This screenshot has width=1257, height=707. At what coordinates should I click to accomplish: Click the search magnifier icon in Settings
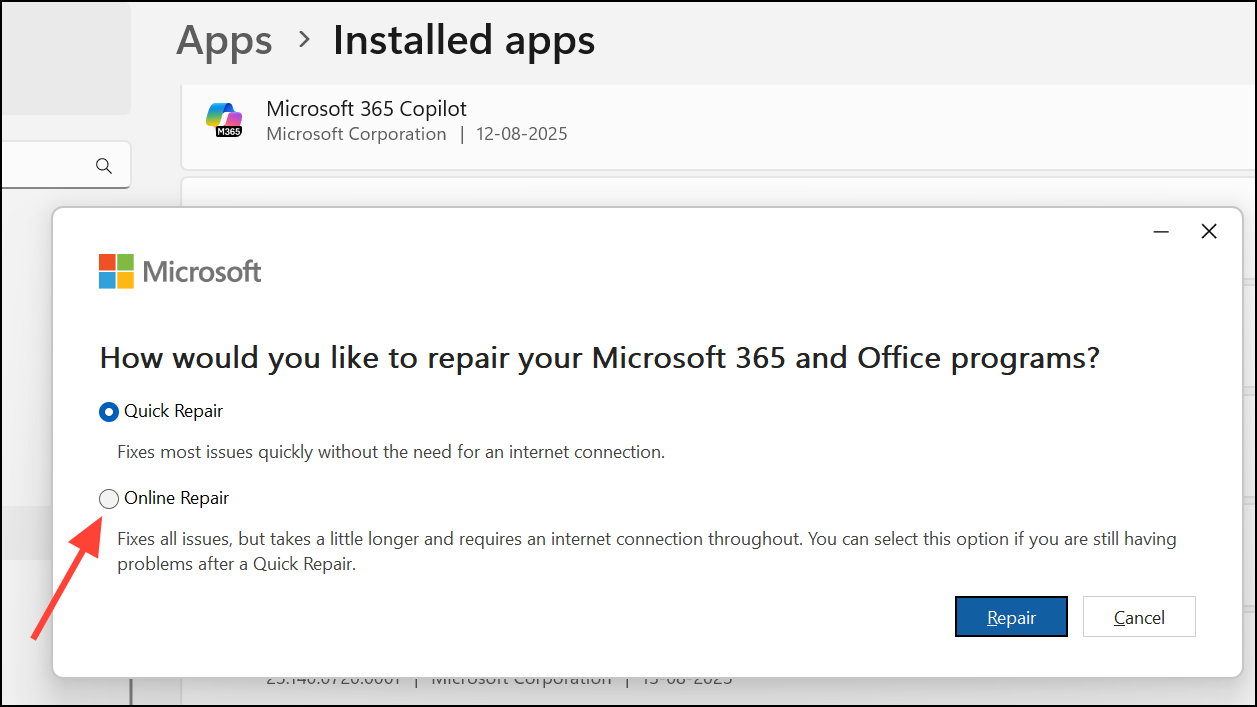(104, 166)
